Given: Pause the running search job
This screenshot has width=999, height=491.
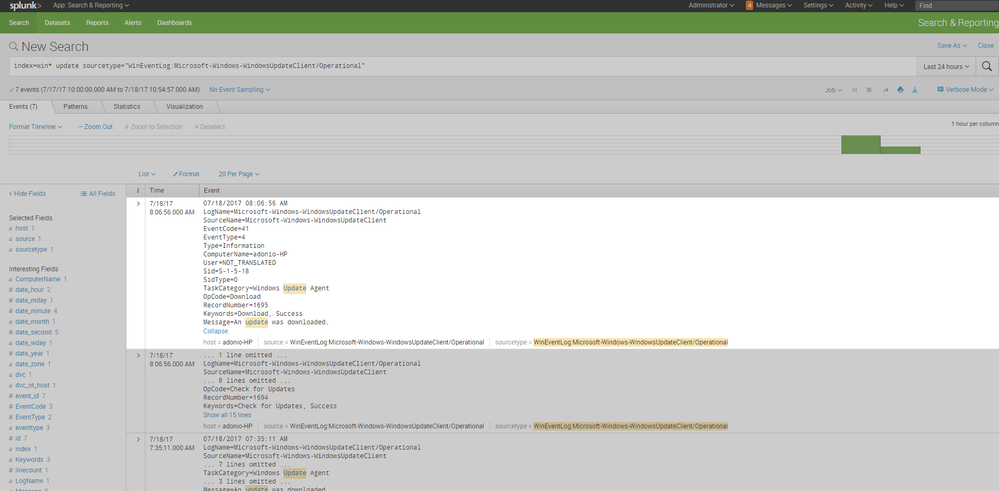Looking at the screenshot, I should [854, 90].
